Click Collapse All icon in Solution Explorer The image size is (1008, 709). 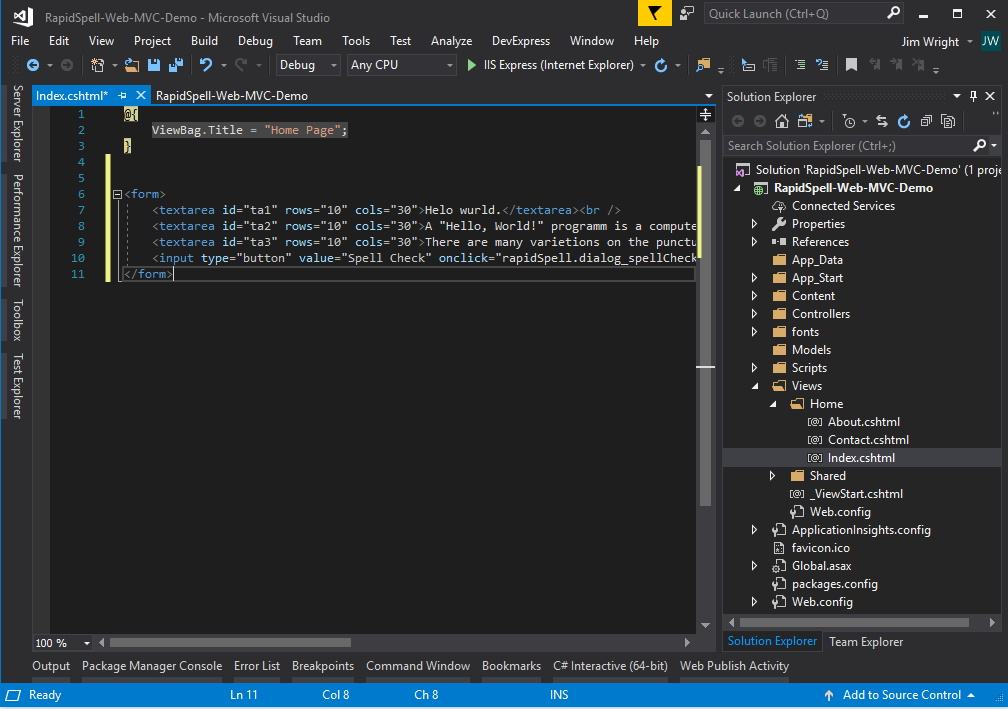925,121
